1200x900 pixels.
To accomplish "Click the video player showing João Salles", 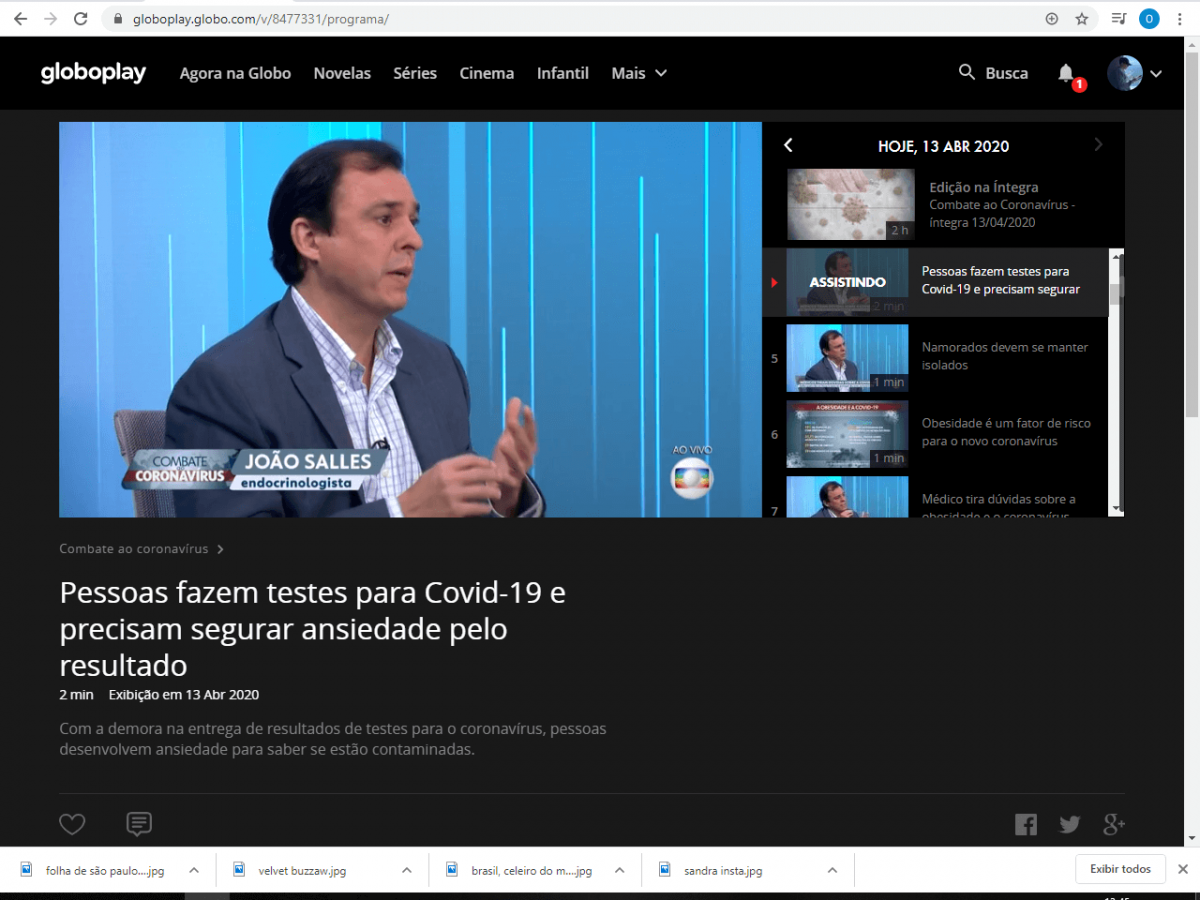I will (410, 320).
